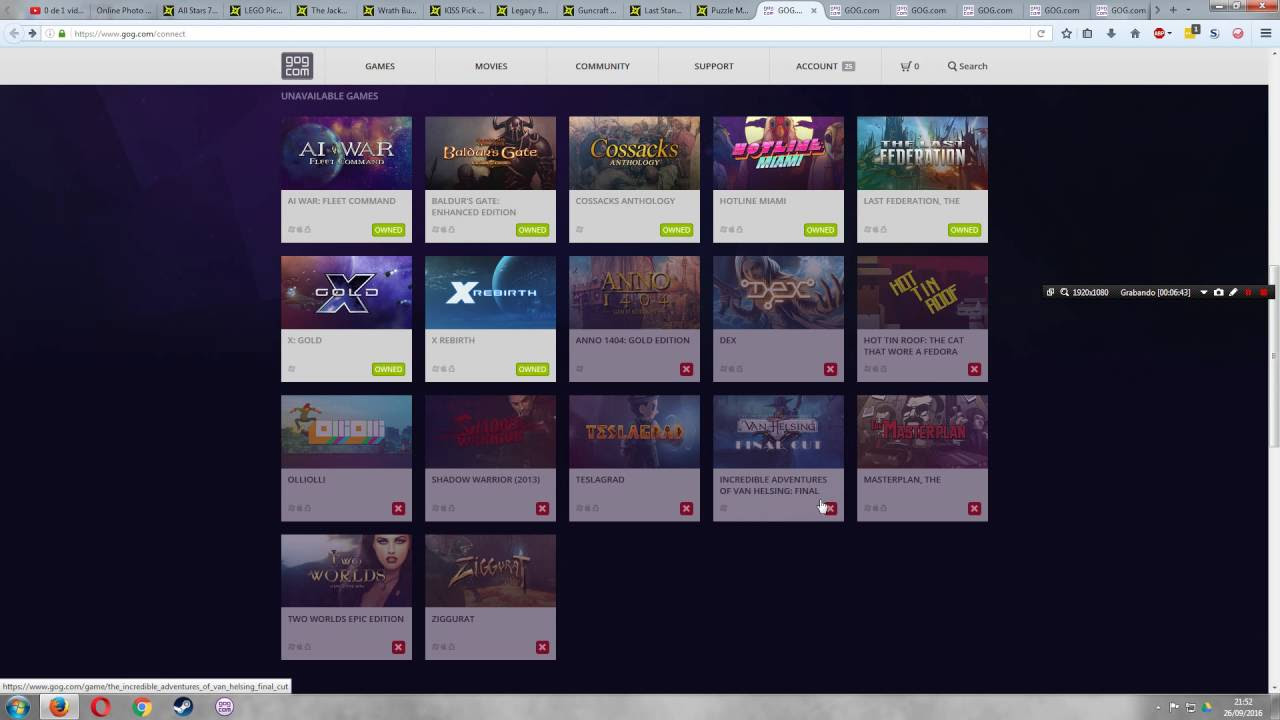This screenshot has width=1280, height=720.
Task: Open the MOVIES menu
Action: 491,66
